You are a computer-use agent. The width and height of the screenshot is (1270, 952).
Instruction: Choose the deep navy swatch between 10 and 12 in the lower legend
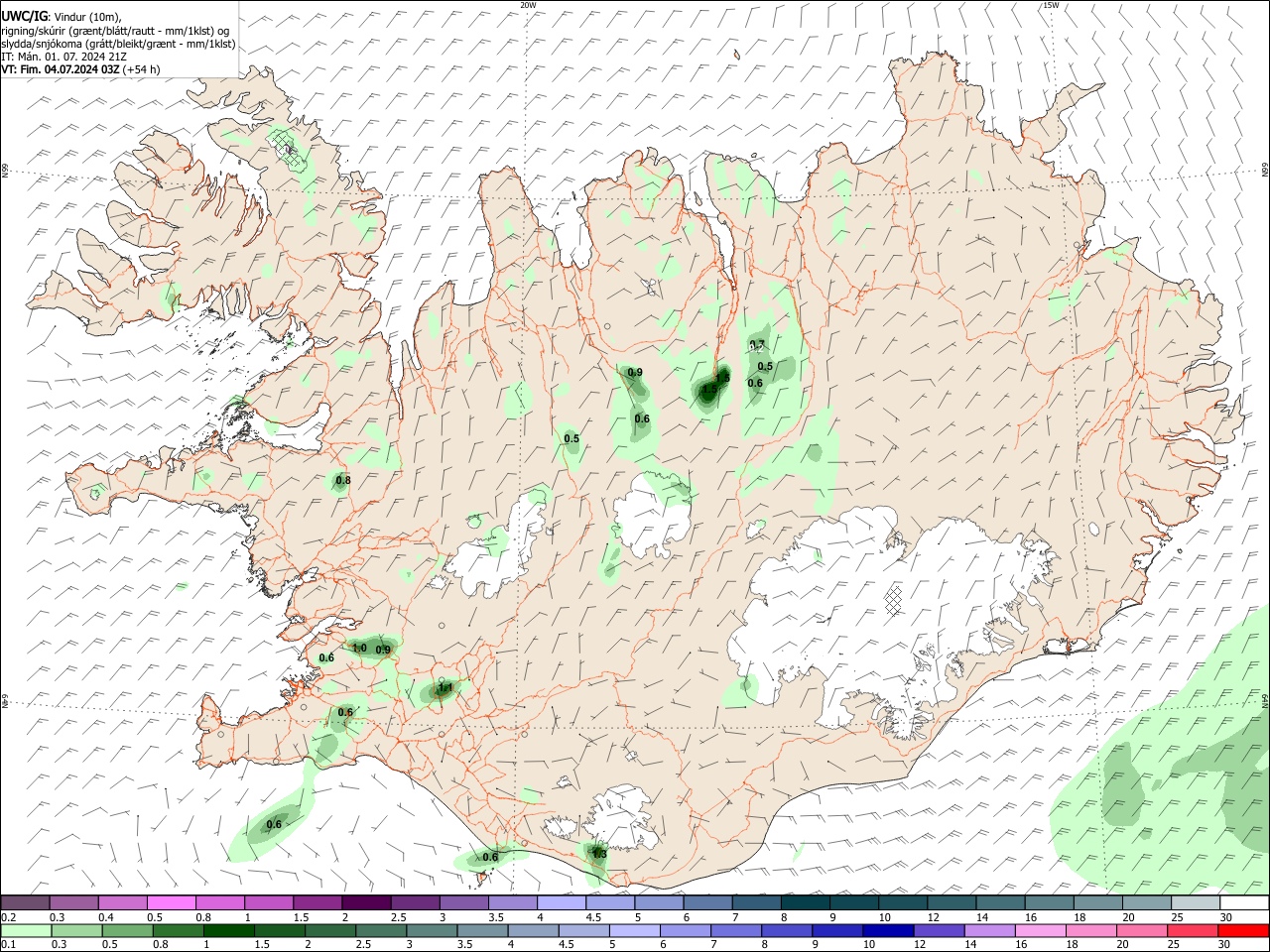[x=888, y=930]
